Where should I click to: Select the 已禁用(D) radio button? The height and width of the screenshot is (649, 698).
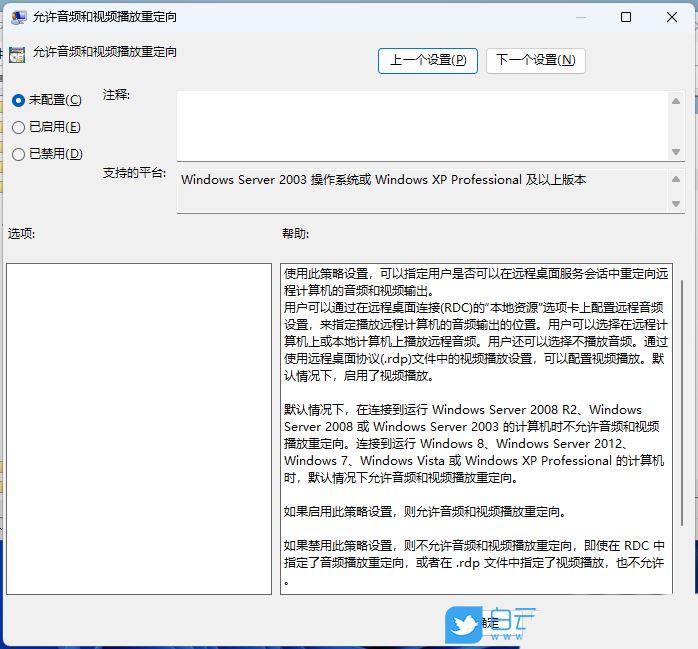click(x=18, y=154)
